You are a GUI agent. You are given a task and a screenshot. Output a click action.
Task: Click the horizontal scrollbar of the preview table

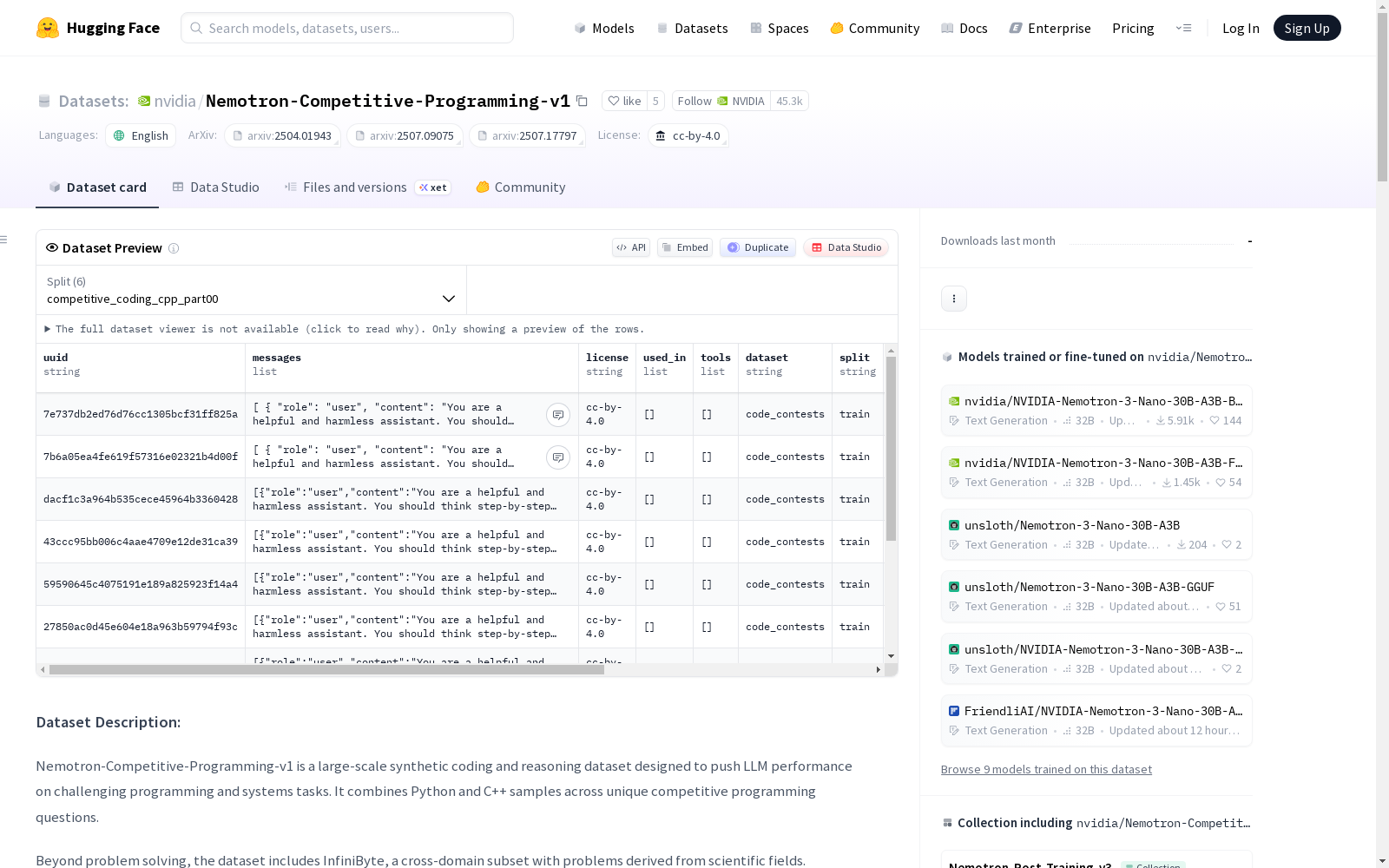pos(326,670)
